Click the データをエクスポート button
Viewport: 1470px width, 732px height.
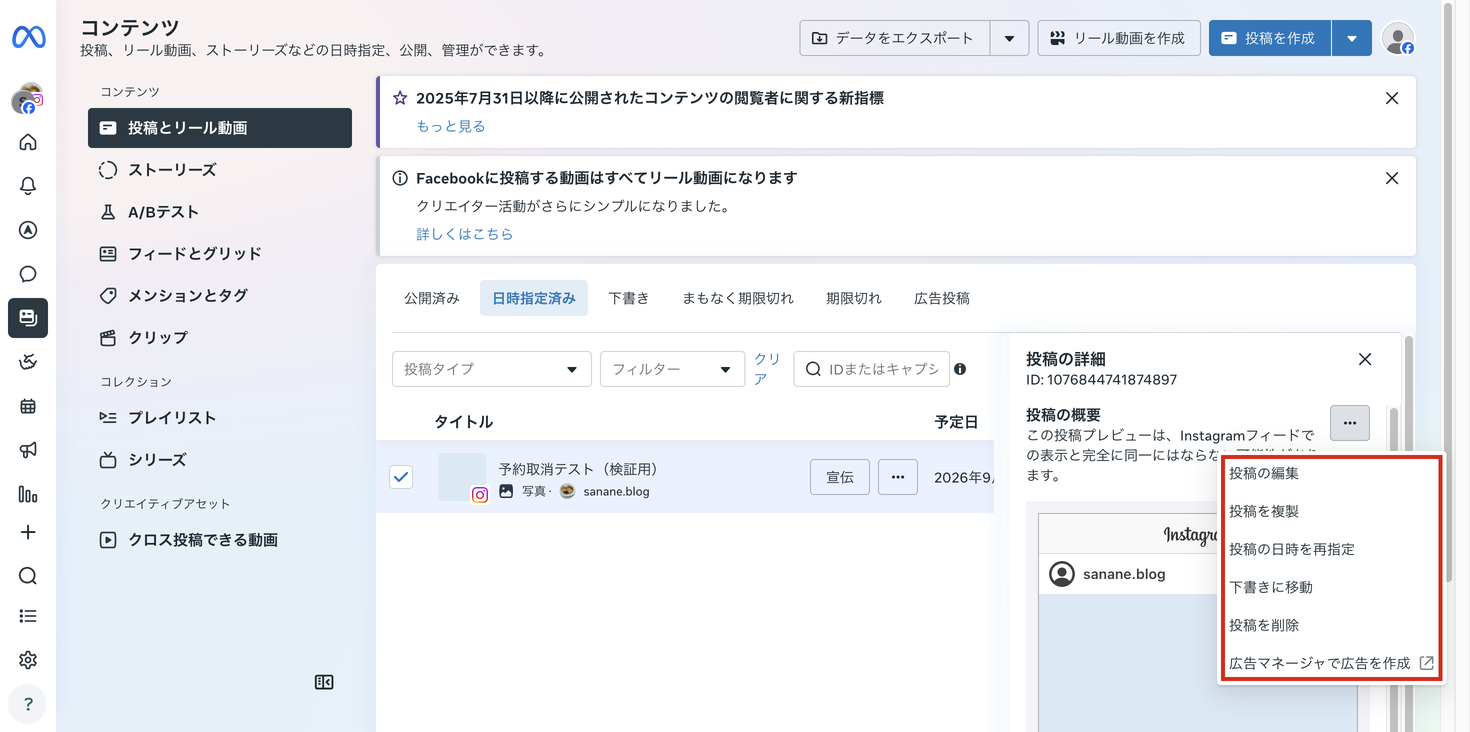(895, 38)
